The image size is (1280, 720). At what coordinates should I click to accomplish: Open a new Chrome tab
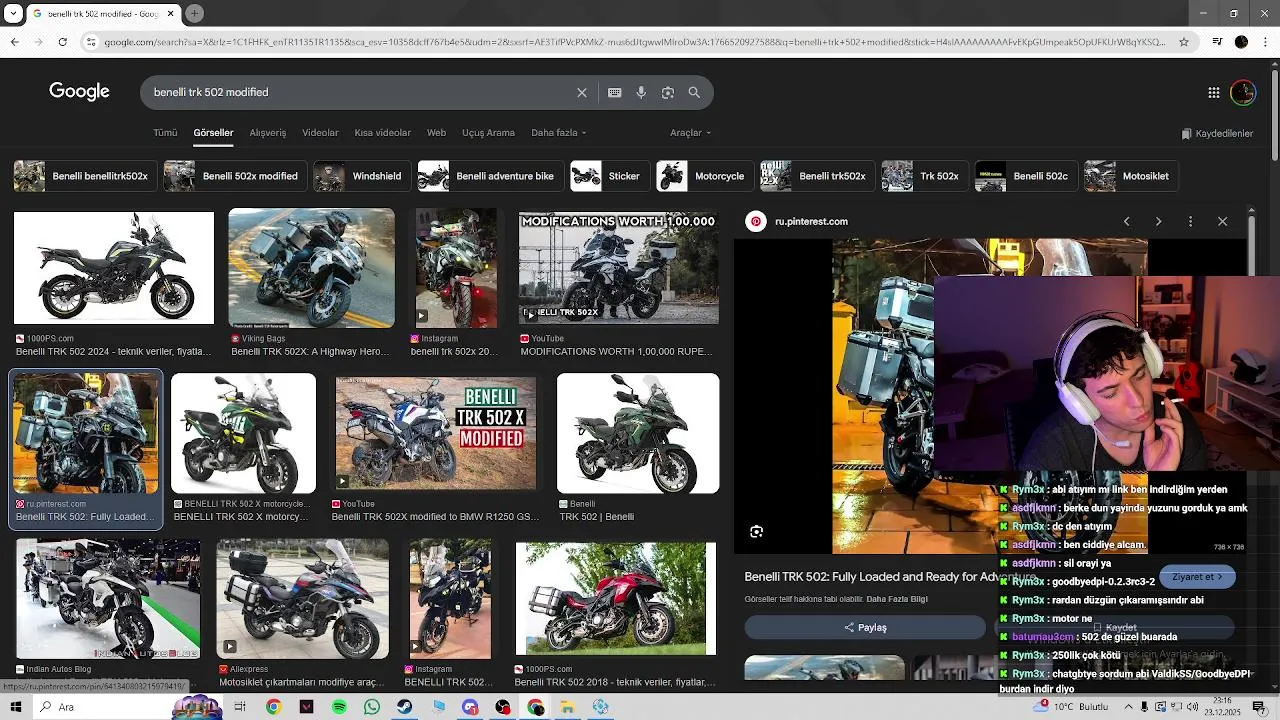194,13
